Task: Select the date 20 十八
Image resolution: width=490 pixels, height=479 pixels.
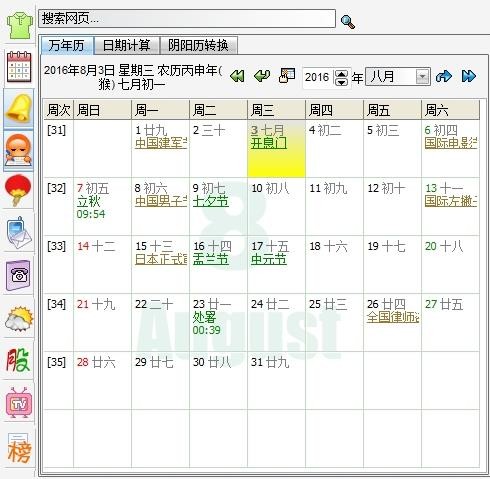Action: [x=450, y=265]
